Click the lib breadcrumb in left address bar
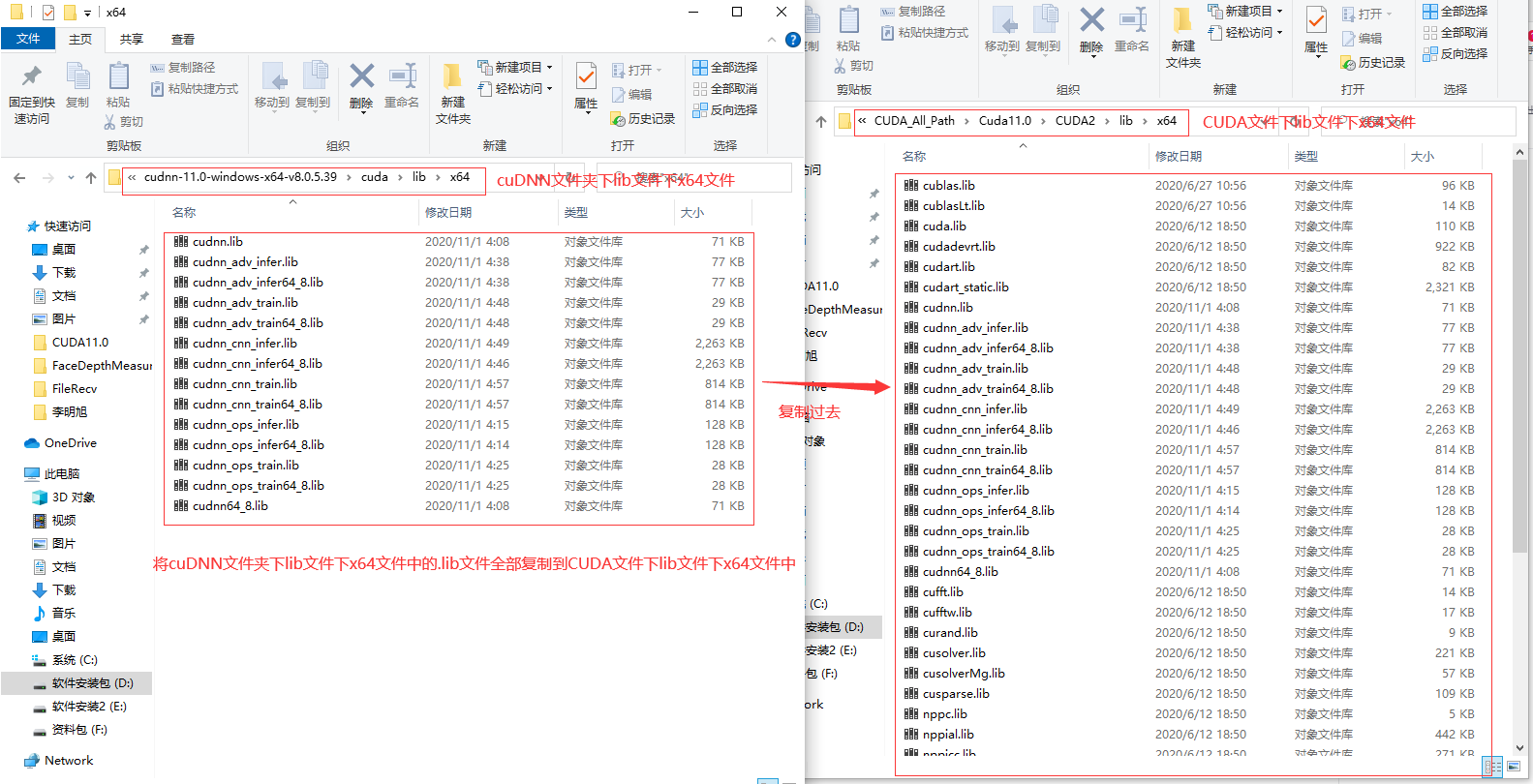This screenshot has height=784, width=1533. point(419,177)
